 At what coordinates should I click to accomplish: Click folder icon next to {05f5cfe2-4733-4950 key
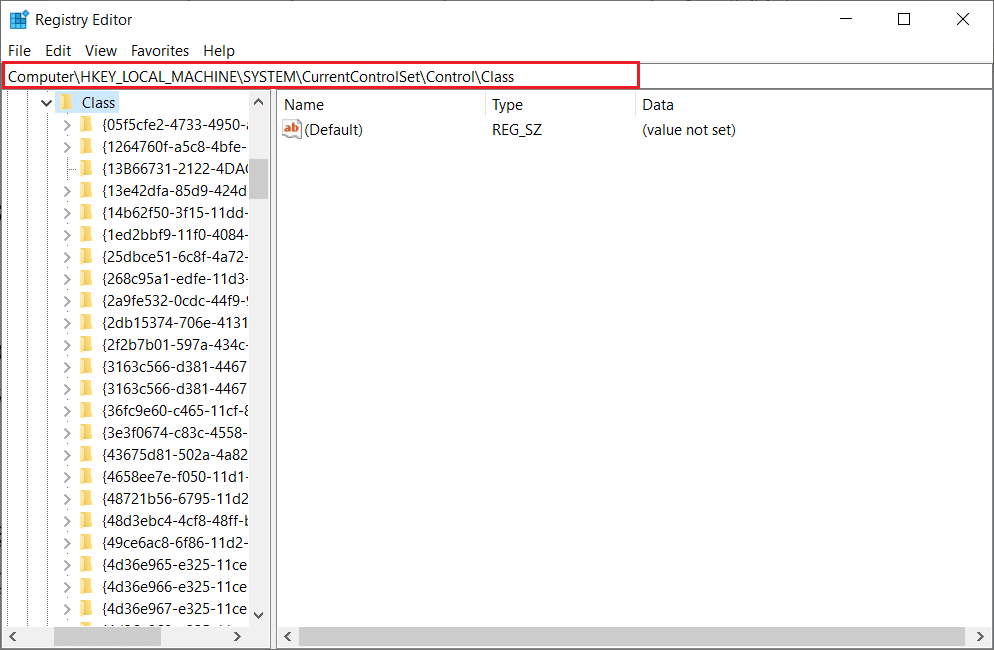tap(87, 124)
